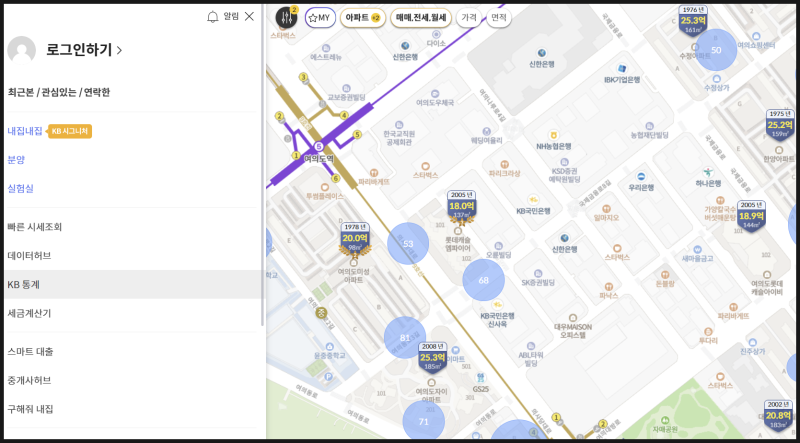Click subway exit 5 marker near 여의도역
The width and height of the screenshot is (800, 443).
pos(357,135)
